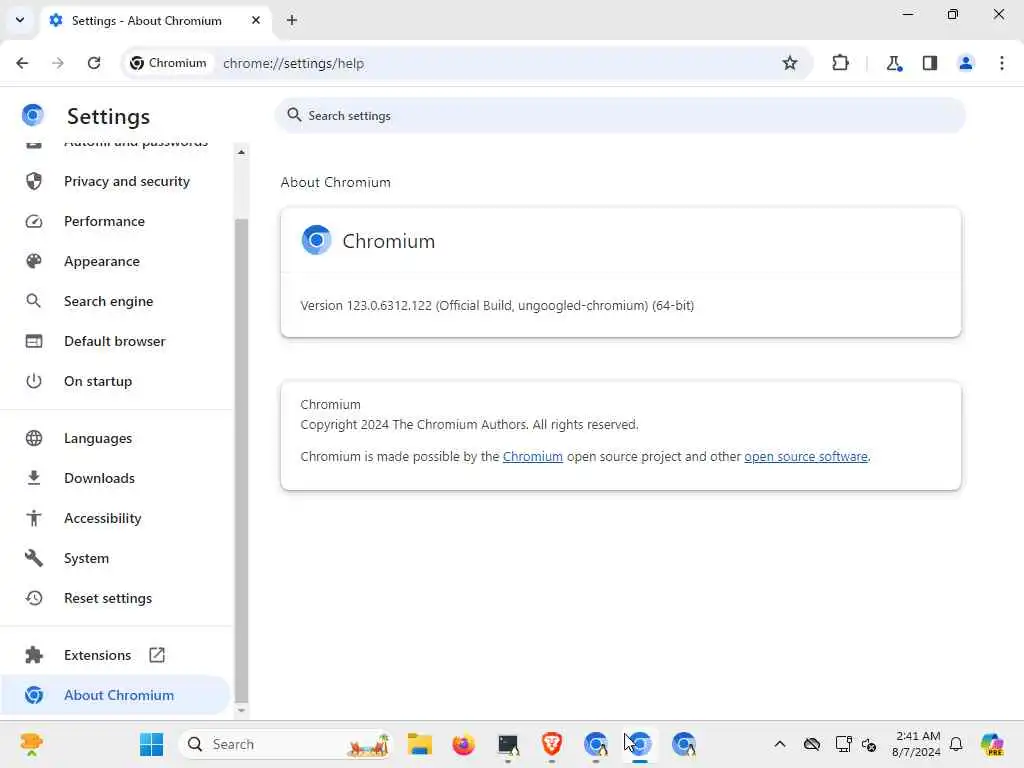Viewport: 1024px width, 768px height.
Task: Open File Explorer from the taskbar
Action: 419,744
